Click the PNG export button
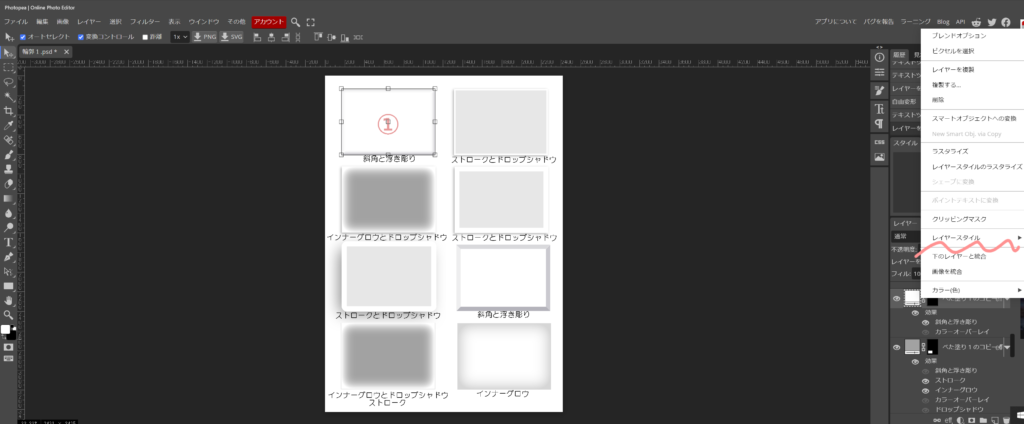The width and height of the screenshot is (1024, 424). click(205, 37)
